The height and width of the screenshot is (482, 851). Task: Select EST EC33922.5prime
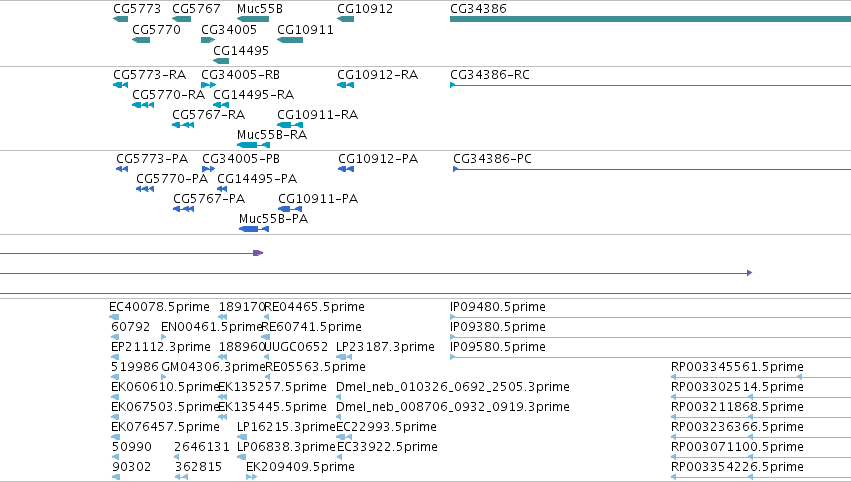click(386, 447)
